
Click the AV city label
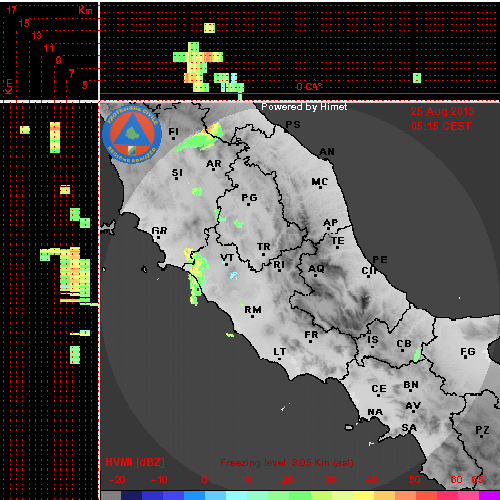(x=413, y=406)
